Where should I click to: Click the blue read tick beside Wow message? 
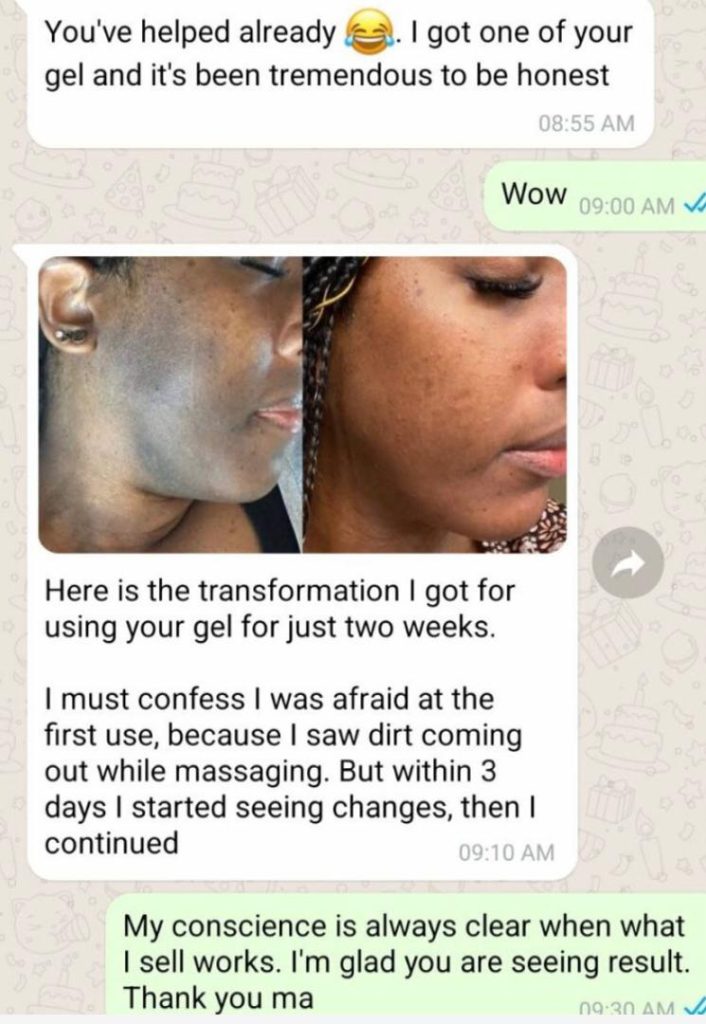pos(693,206)
